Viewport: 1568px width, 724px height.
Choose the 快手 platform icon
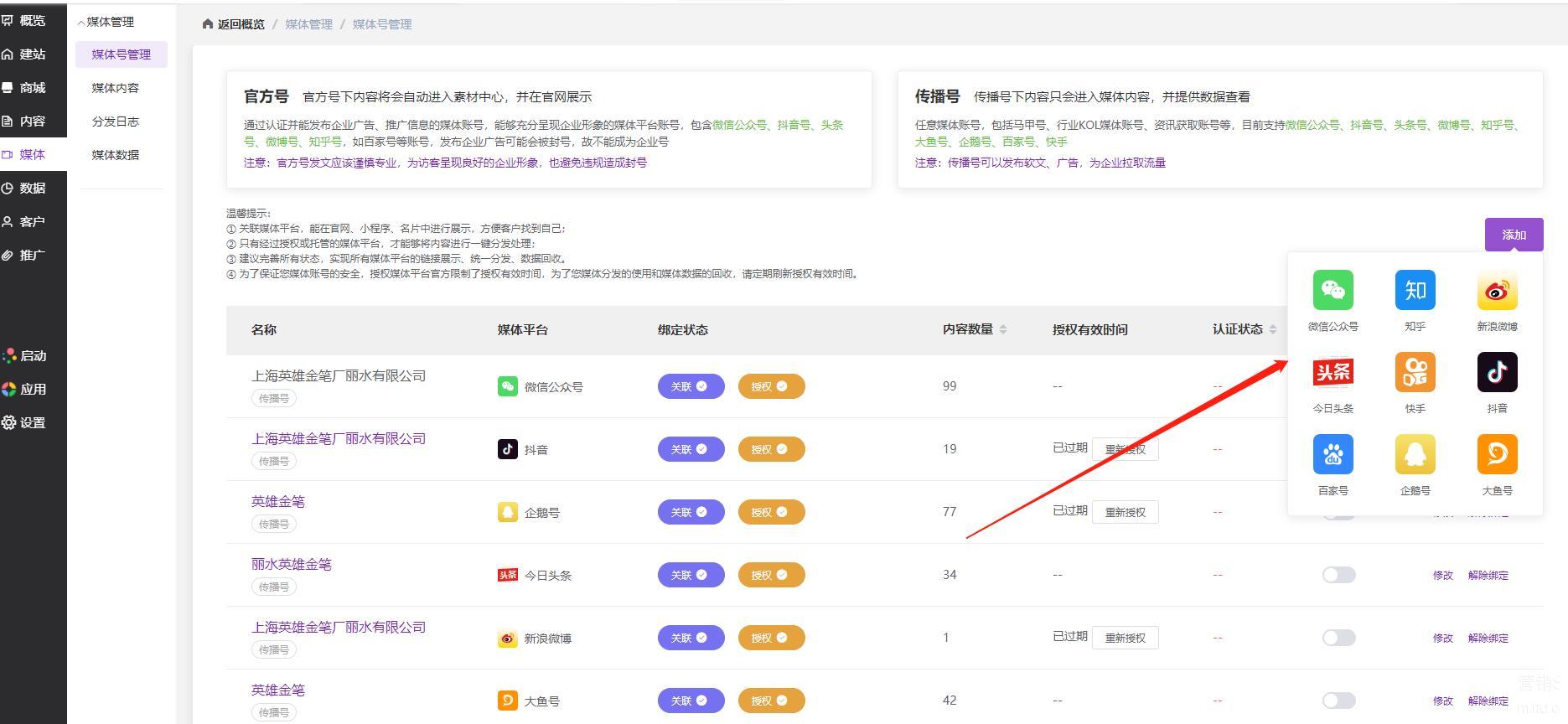[1415, 372]
